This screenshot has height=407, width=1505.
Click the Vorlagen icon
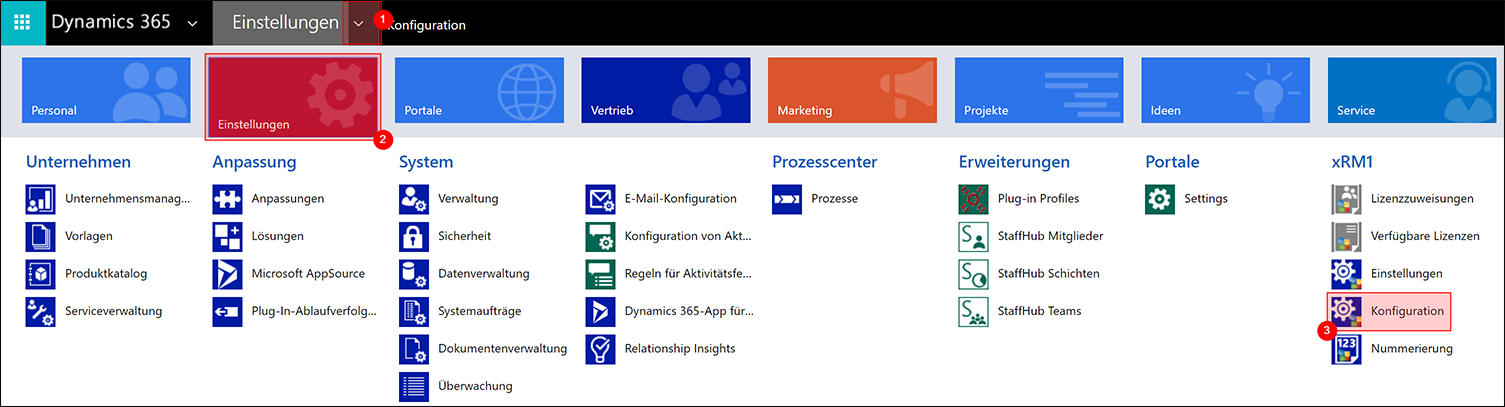coord(41,236)
